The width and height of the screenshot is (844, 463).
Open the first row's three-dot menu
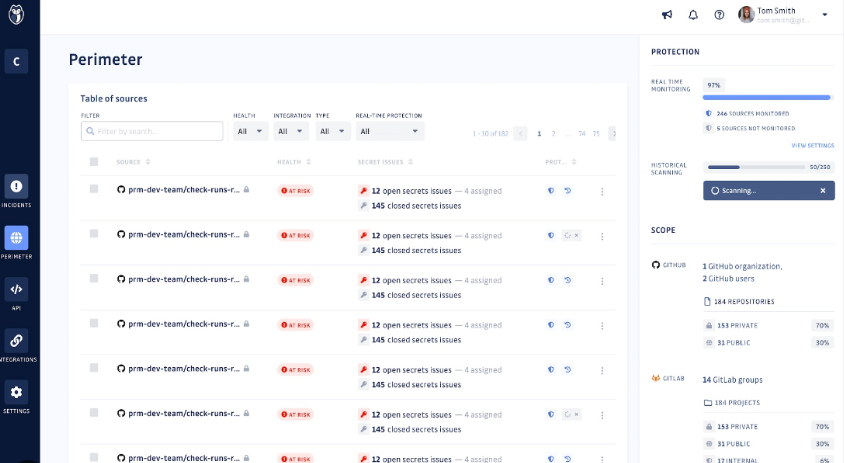pos(602,192)
